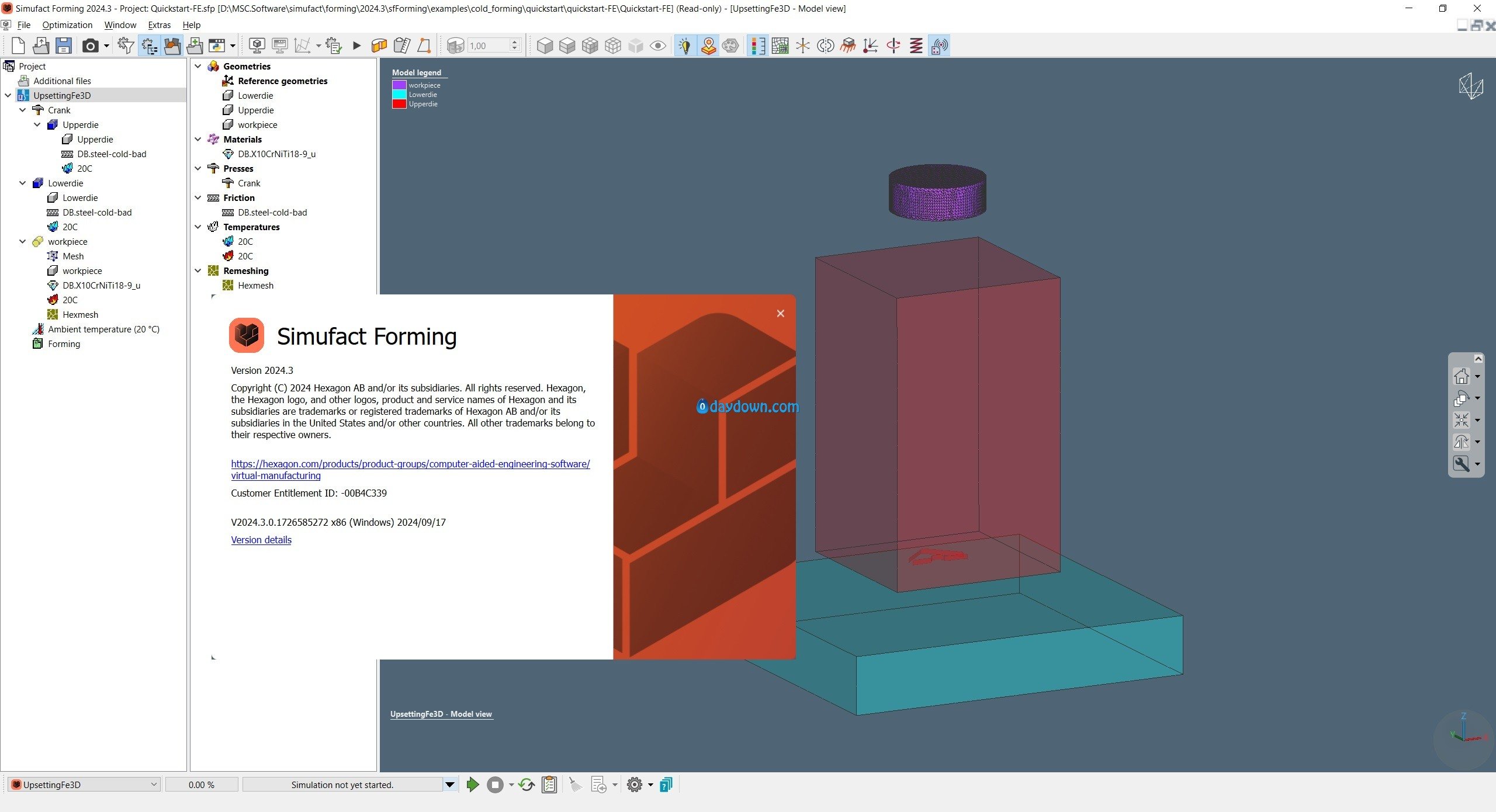
Task: Toggle the tree hierarchy view button
Action: coord(149,46)
